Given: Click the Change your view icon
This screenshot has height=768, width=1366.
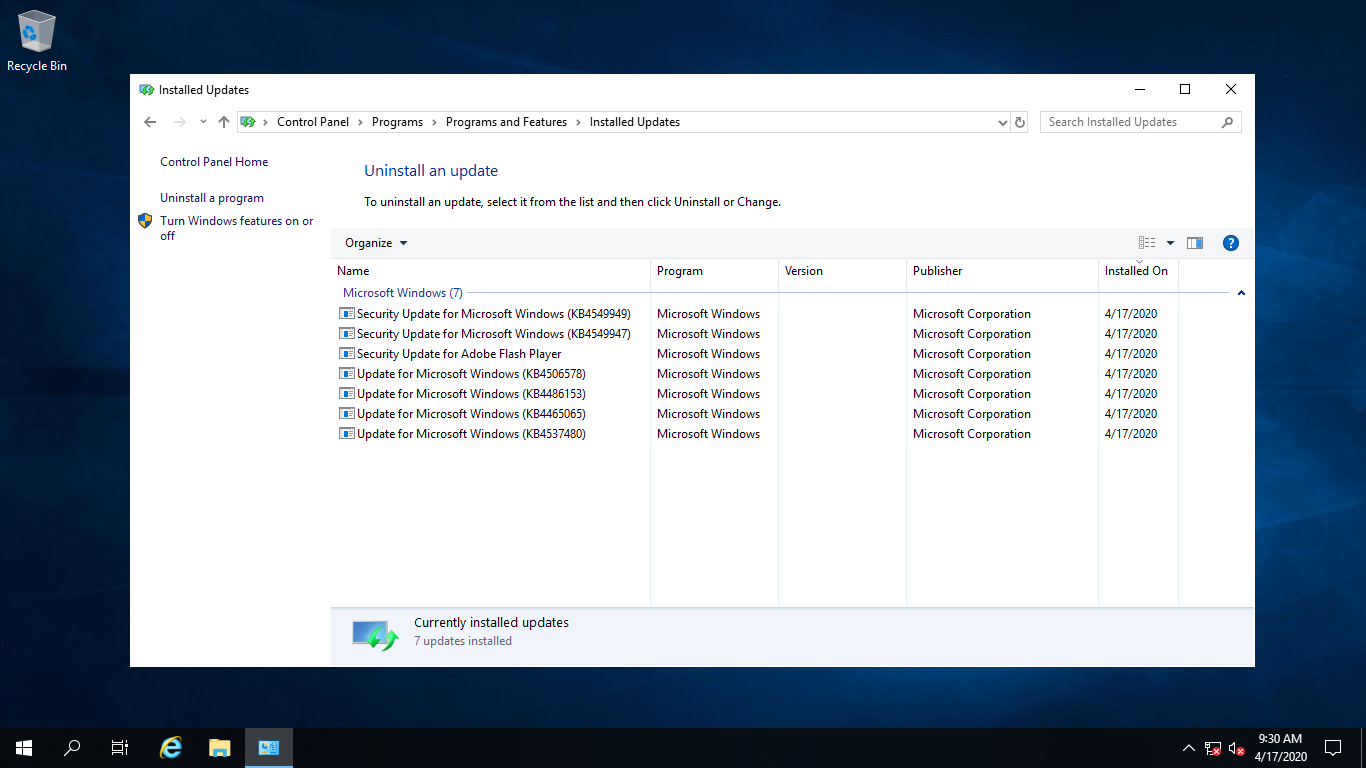Looking at the screenshot, I should (x=1147, y=243).
